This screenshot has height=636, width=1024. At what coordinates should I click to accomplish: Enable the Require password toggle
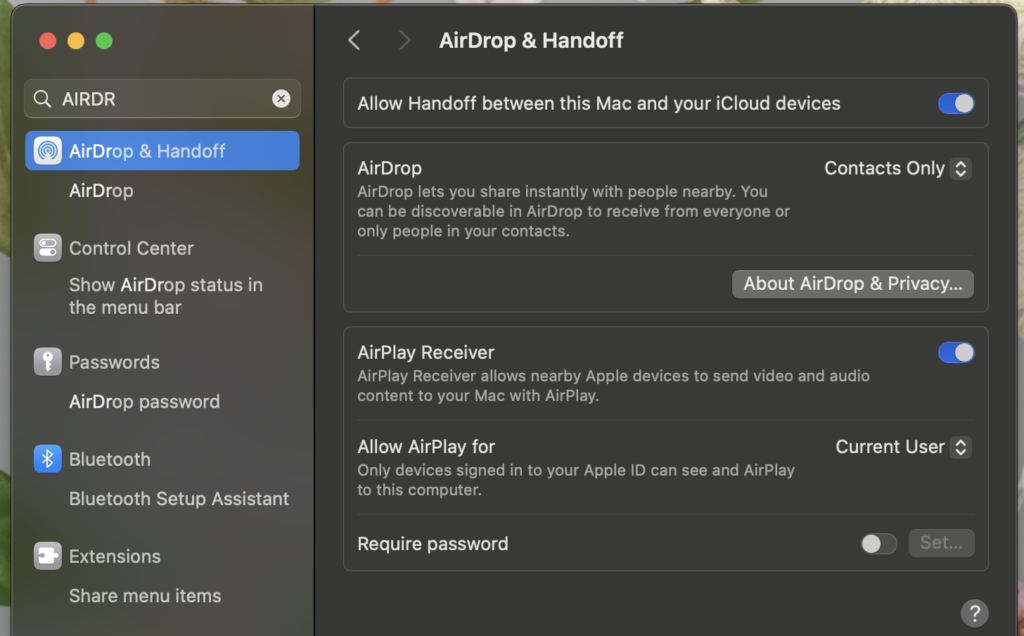pos(879,543)
